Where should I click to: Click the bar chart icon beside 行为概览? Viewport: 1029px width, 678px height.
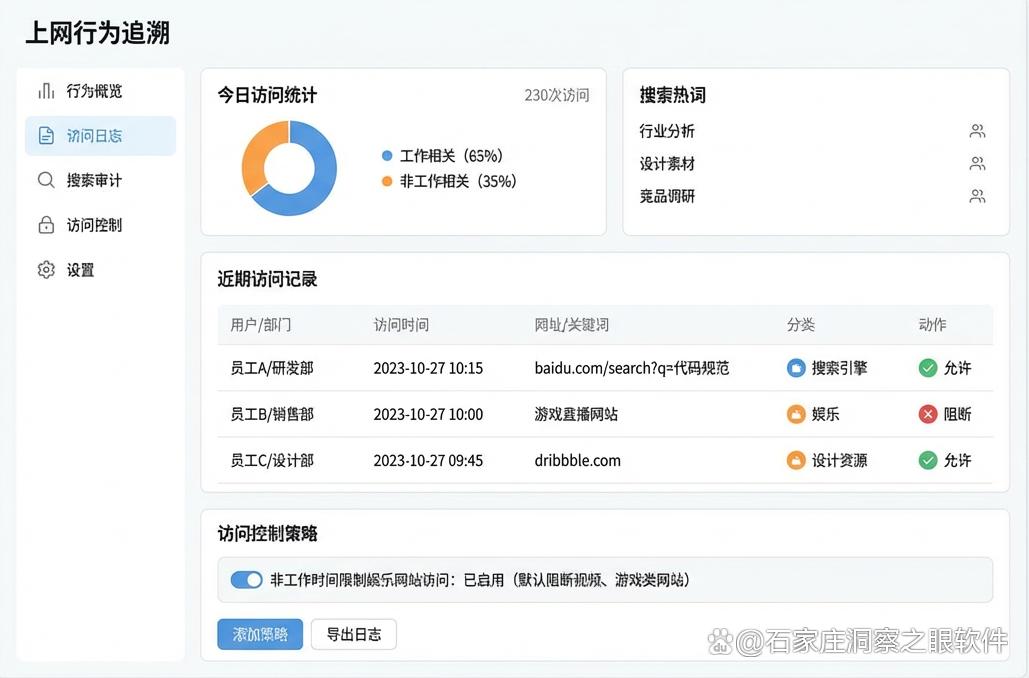coord(46,91)
